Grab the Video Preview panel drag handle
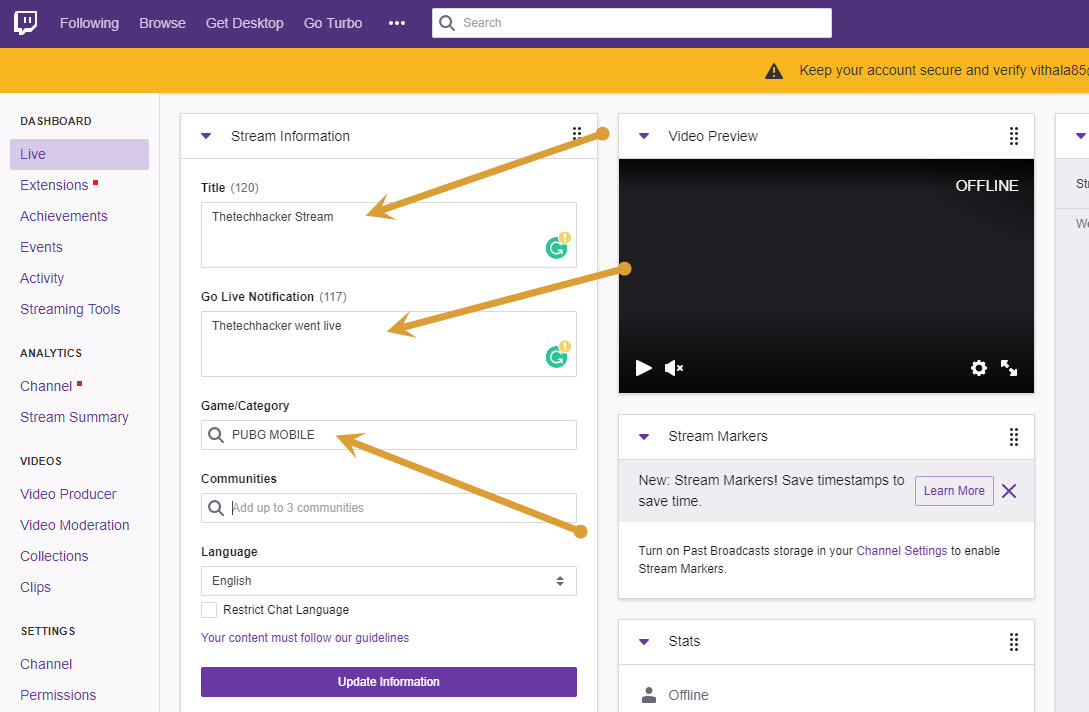The image size is (1089, 712). (x=1013, y=136)
